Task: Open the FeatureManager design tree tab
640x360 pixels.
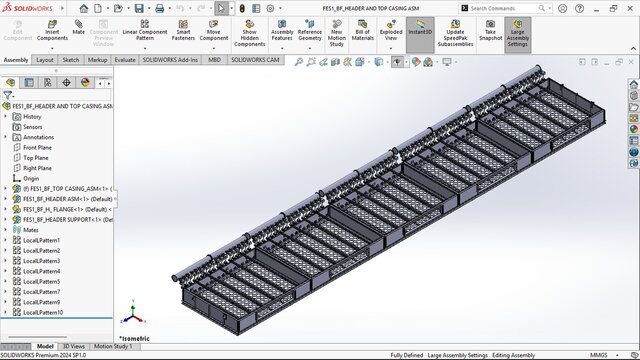Action: (x=10, y=82)
